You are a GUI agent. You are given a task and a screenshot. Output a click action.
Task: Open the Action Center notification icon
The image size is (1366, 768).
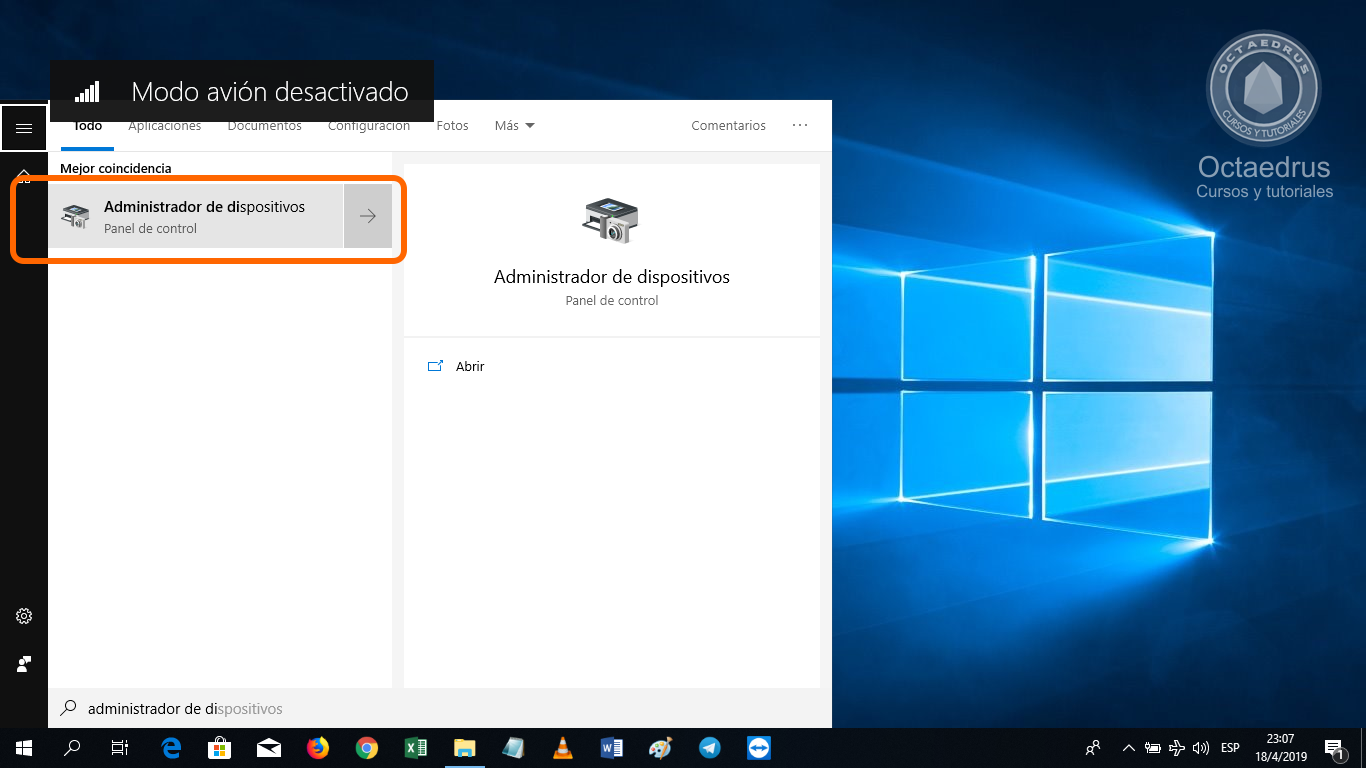click(x=1334, y=748)
